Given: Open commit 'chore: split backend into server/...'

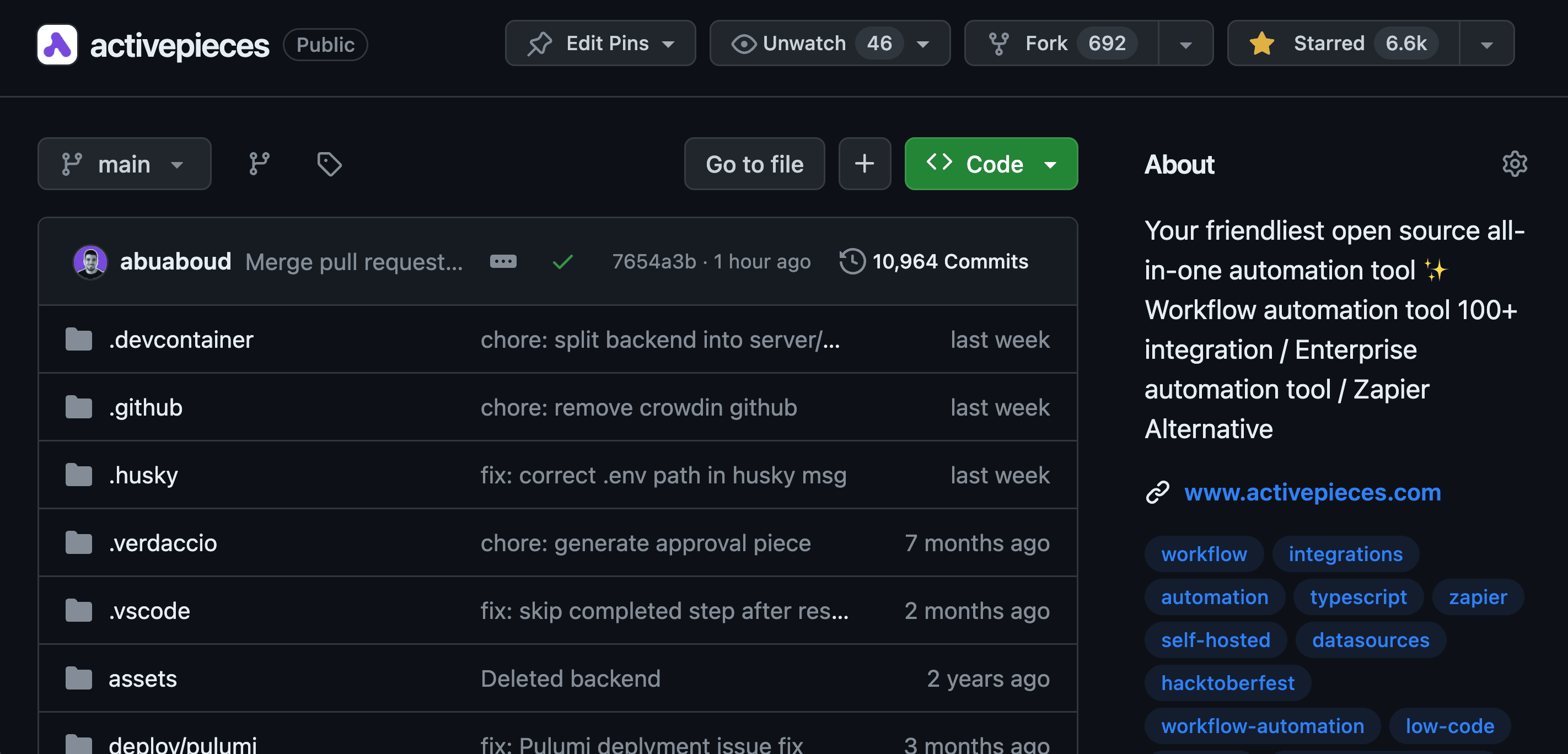Looking at the screenshot, I should tap(660, 340).
